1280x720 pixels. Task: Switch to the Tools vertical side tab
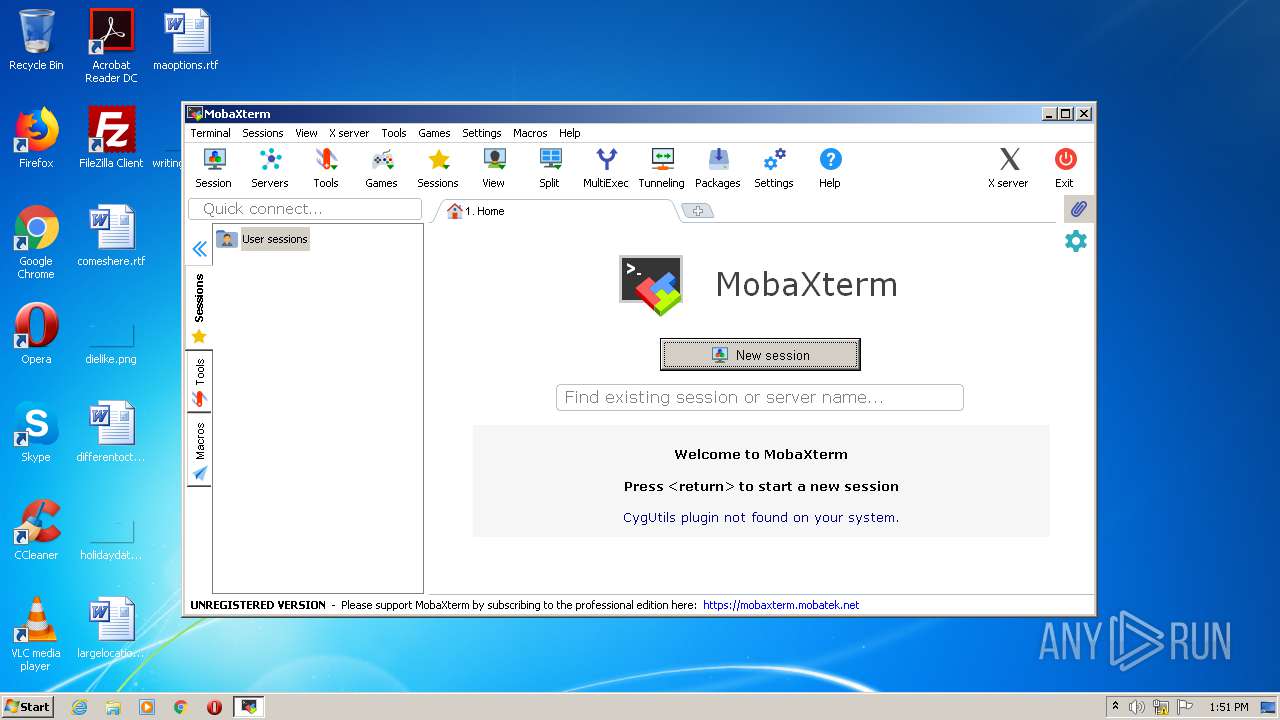click(199, 383)
